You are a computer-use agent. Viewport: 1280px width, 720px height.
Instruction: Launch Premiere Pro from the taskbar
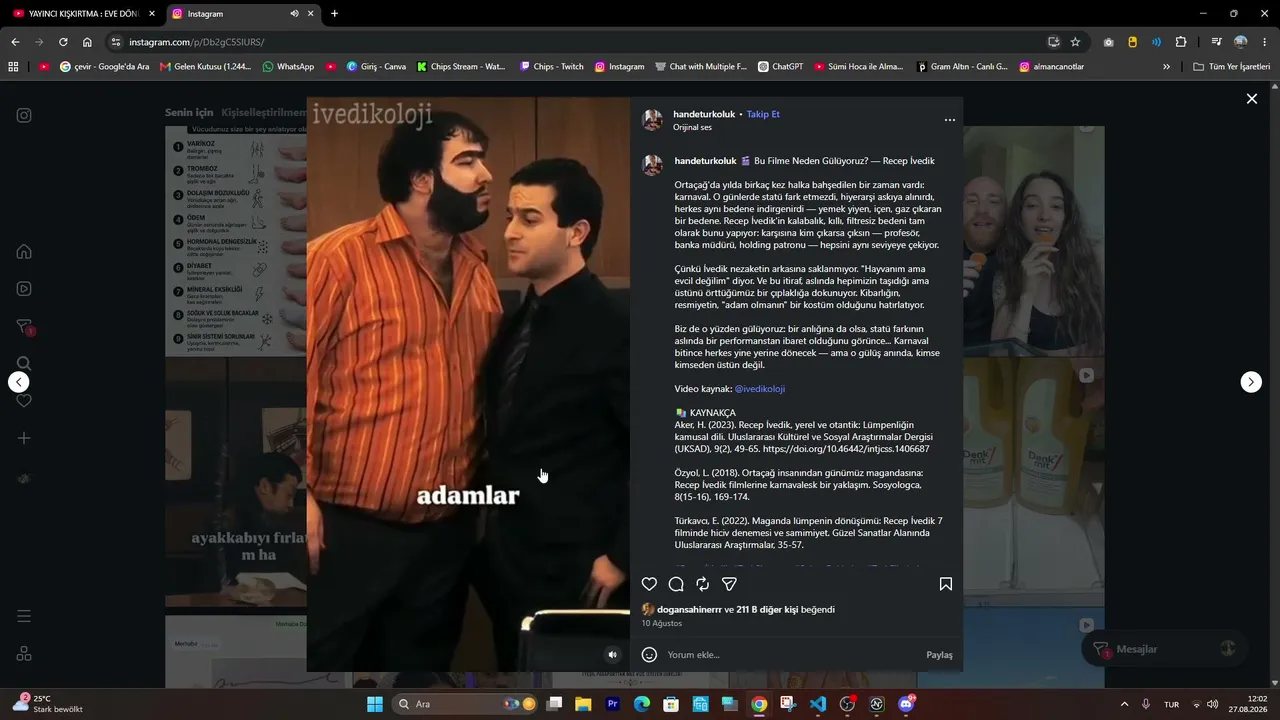(613, 704)
